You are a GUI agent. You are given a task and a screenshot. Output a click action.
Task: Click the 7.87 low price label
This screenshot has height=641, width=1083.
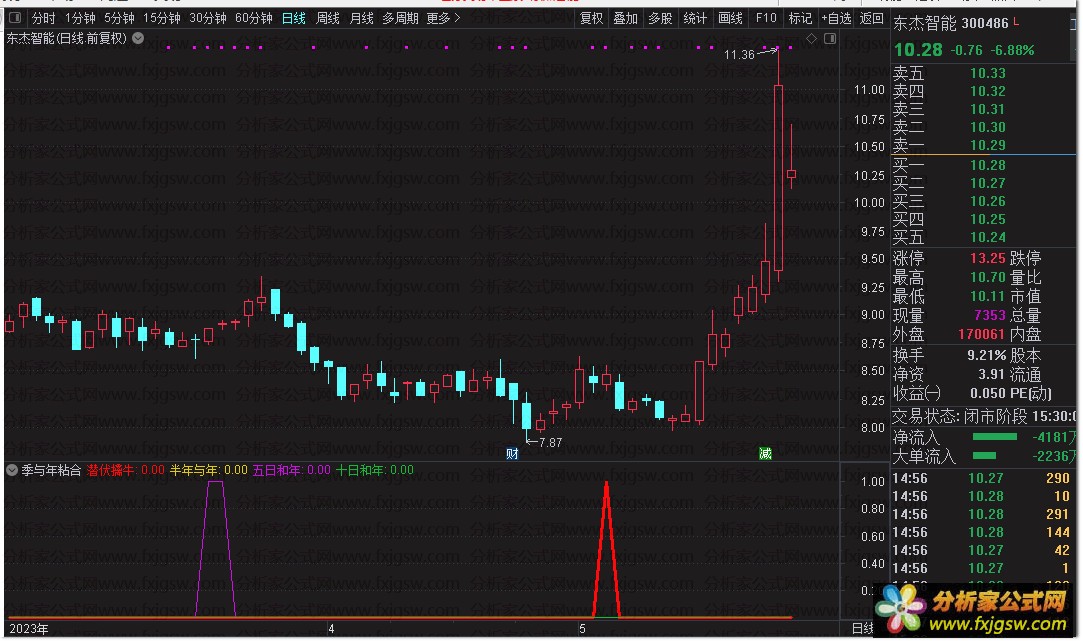pos(550,443)
